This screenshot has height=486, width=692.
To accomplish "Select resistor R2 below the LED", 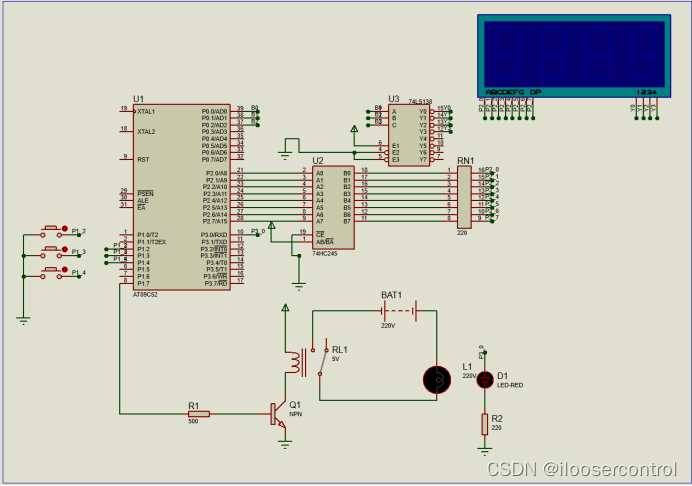I will coord(485,424).
